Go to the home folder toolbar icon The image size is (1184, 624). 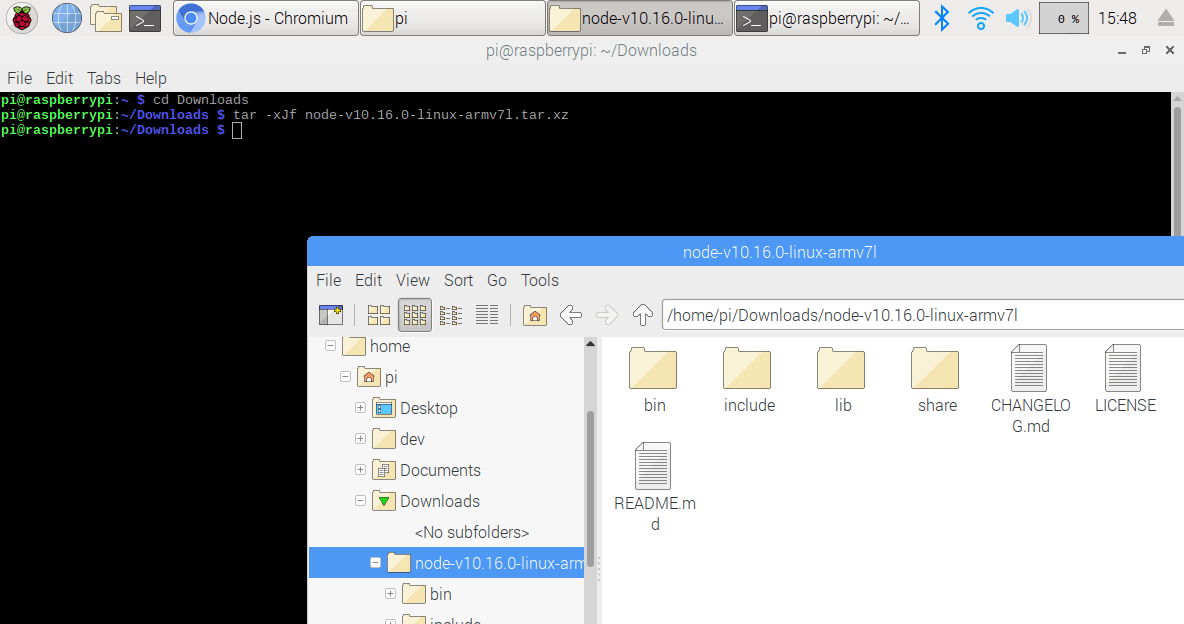[535, 315]
